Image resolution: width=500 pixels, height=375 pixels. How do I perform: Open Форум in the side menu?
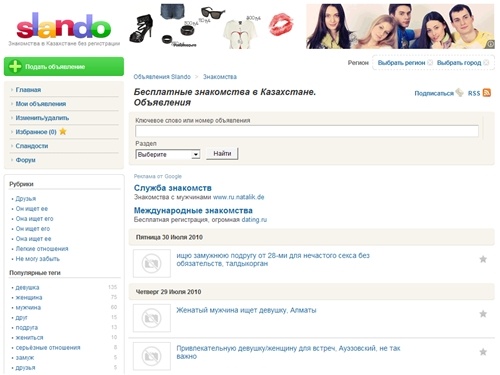[x=25, y=160]
